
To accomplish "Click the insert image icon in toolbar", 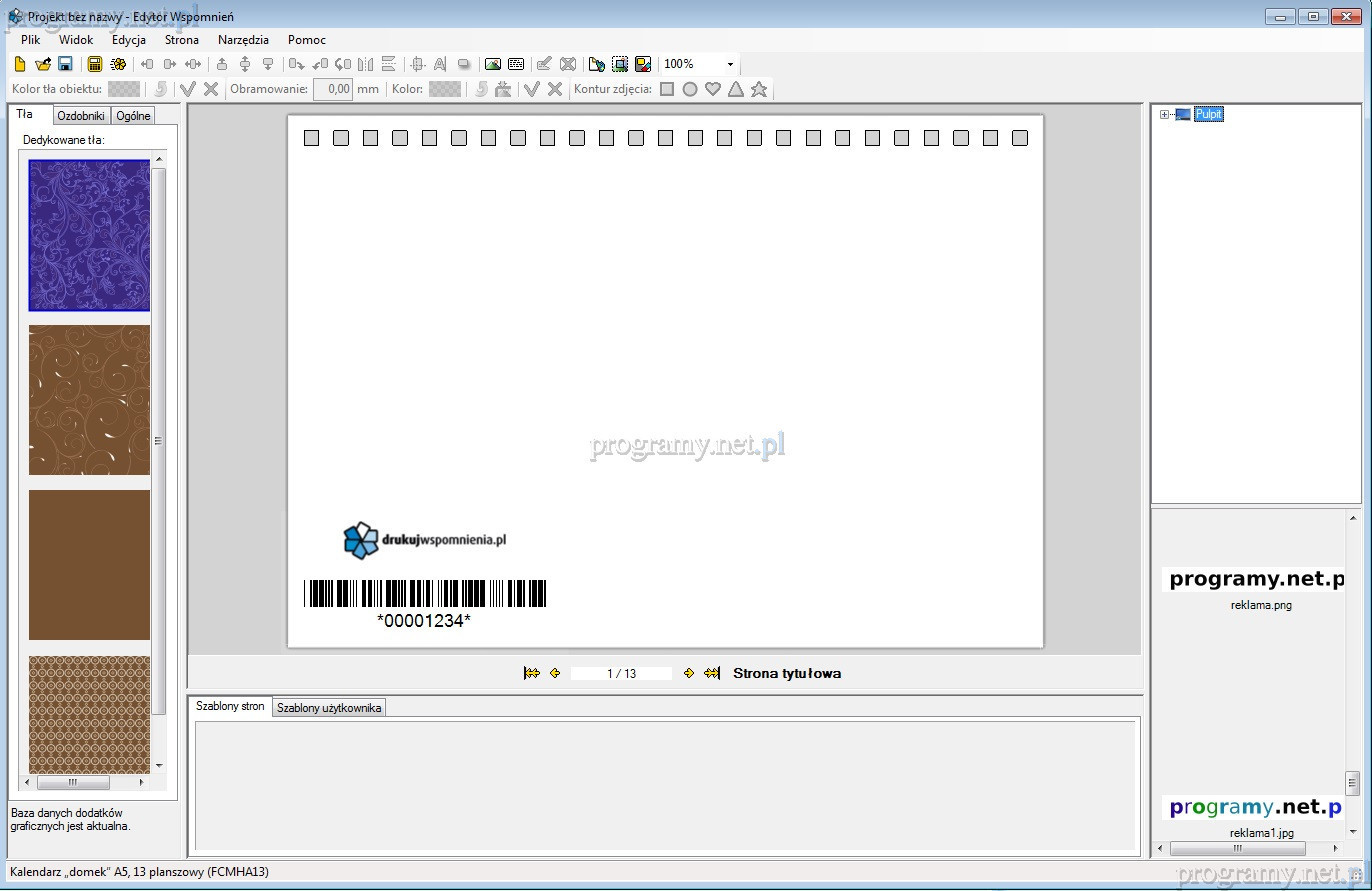I will coord(492,64).
